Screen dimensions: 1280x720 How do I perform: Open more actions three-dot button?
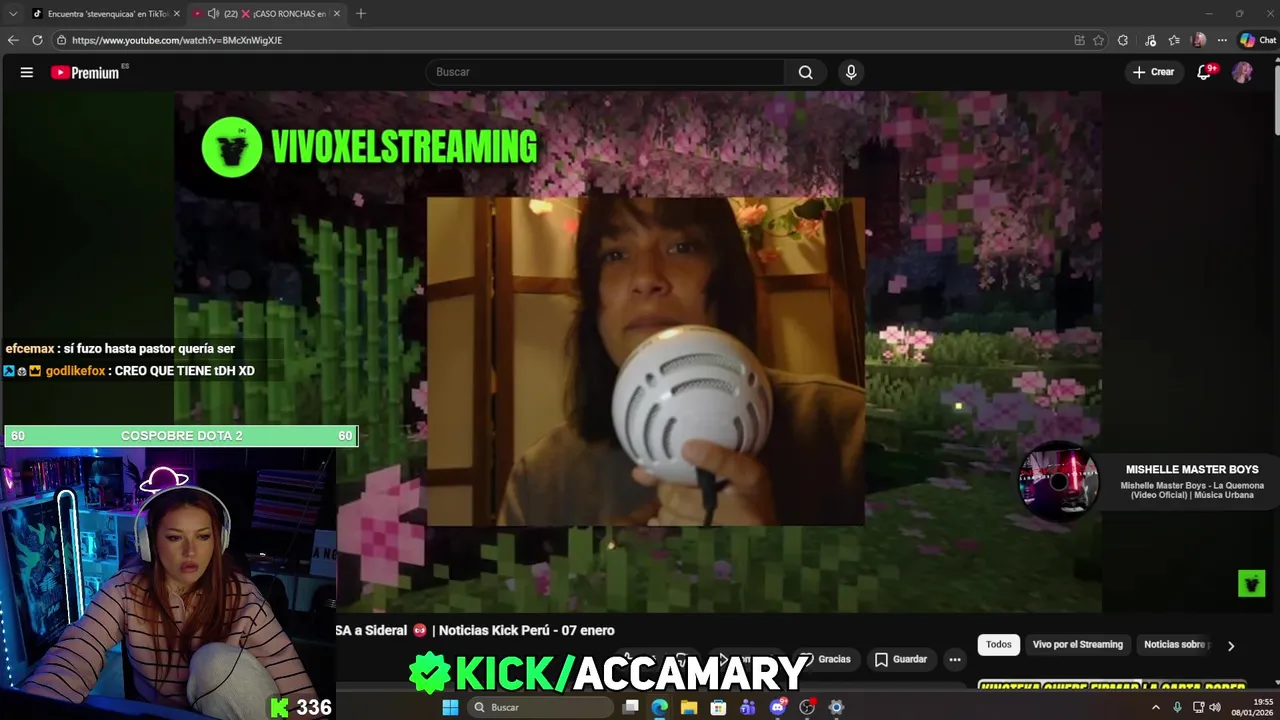pyautogui.click(x=955, y=659)
